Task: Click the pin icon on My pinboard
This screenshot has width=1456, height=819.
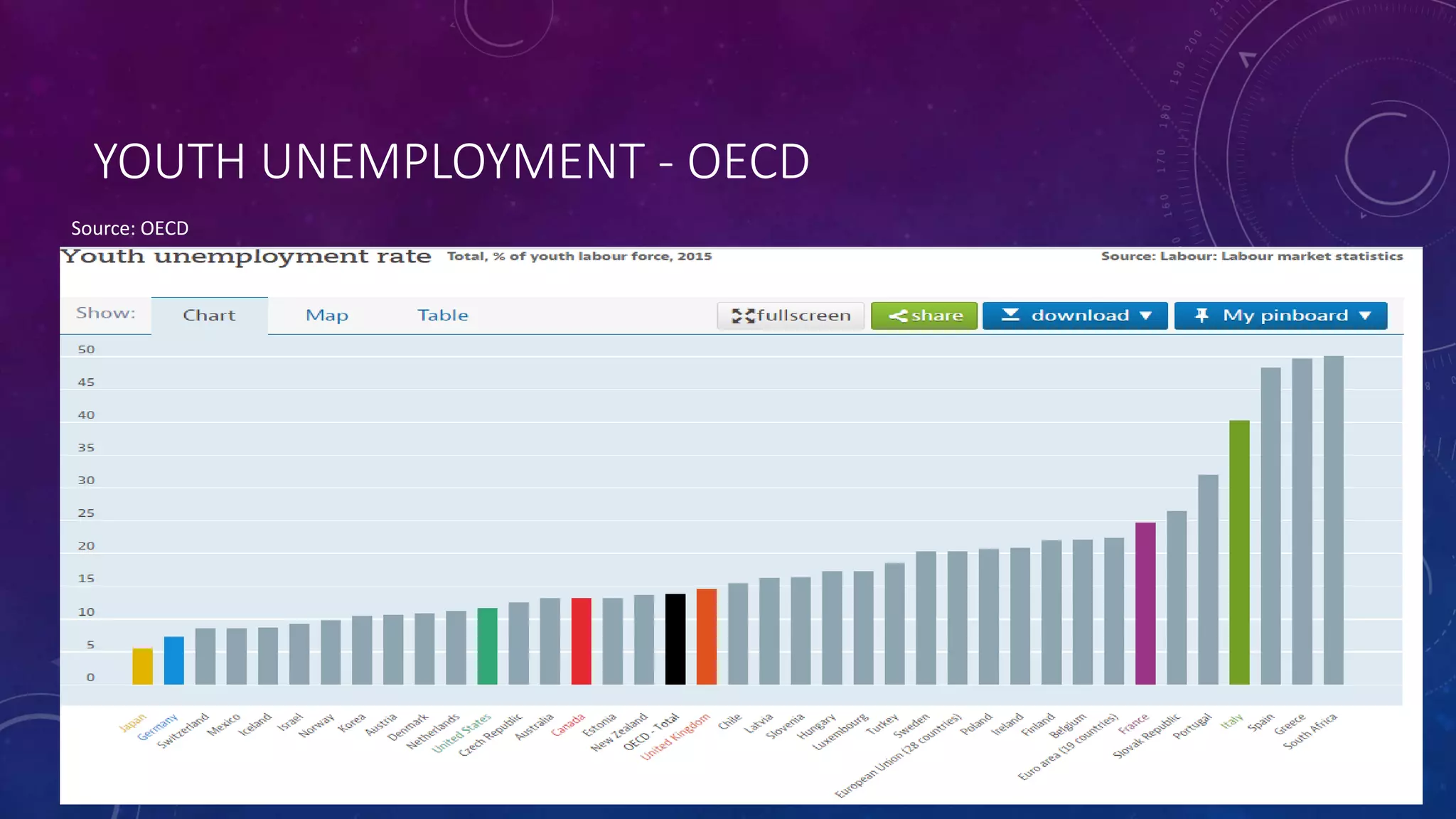Action: click(x=1201, y=315)
